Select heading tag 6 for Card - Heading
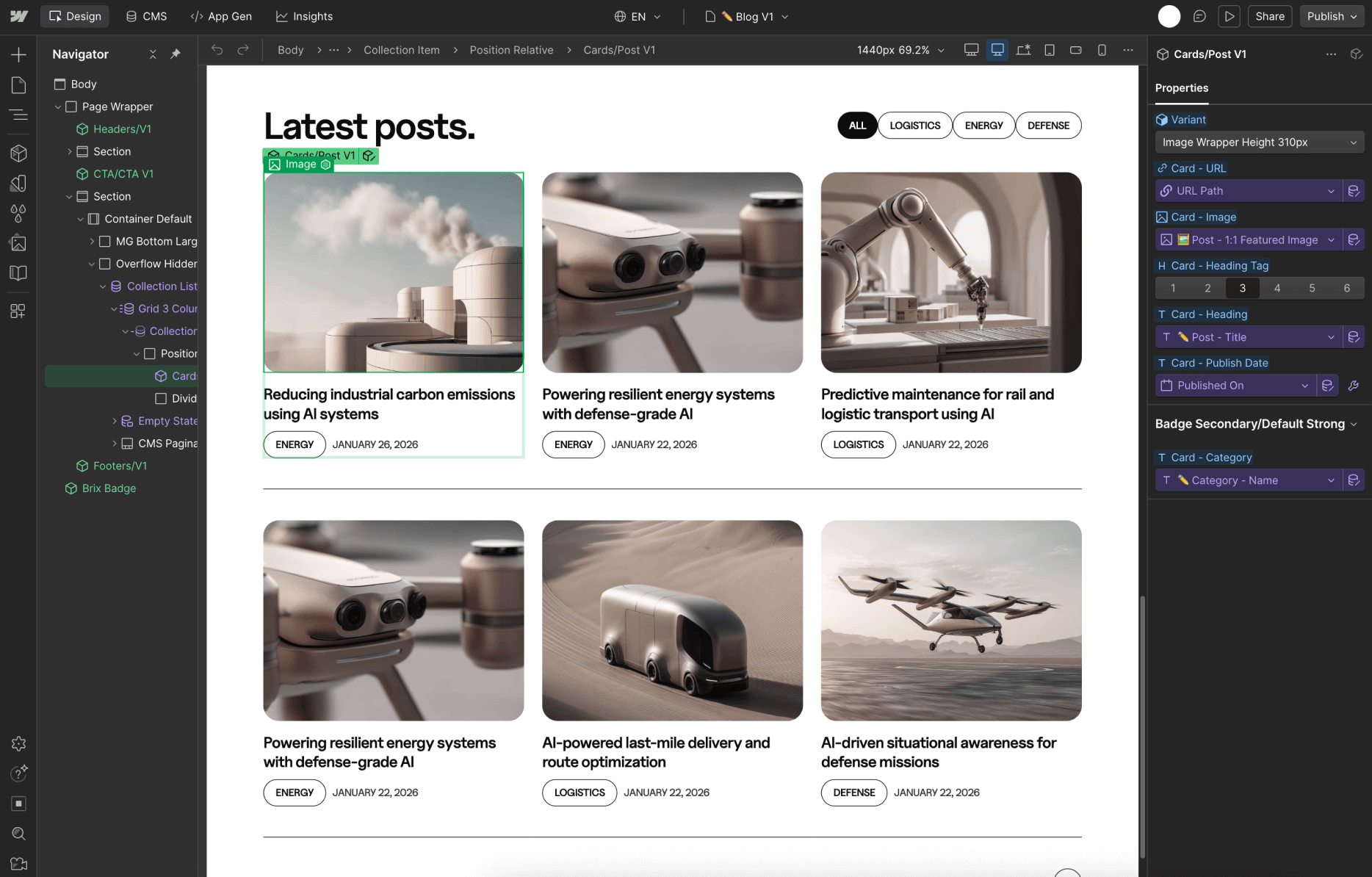The image size is (1372, 877). 1346,288
